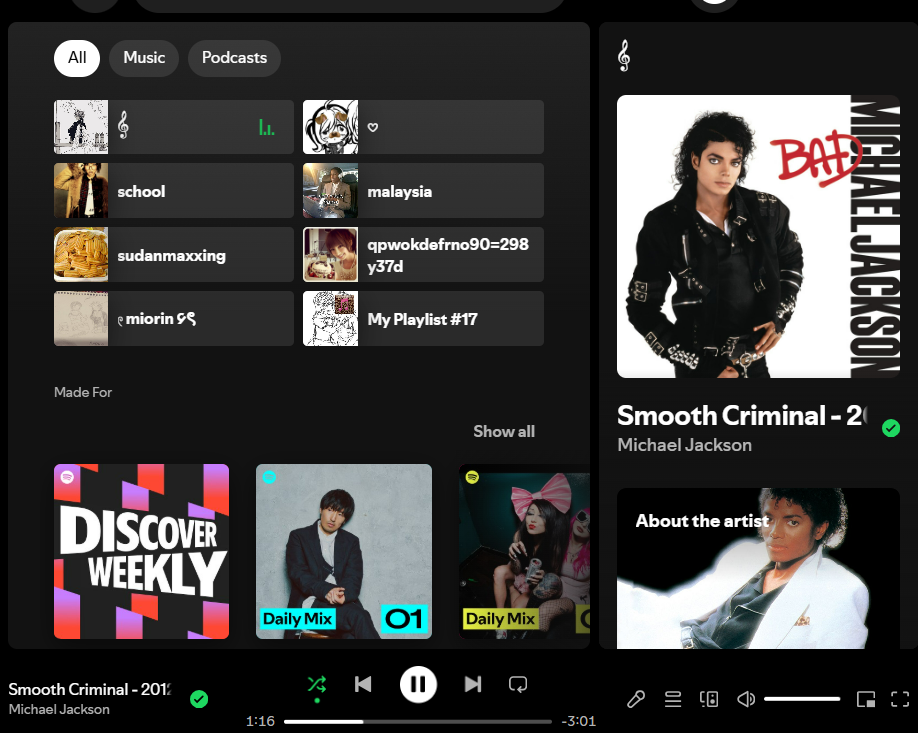Open the lyrics microphone view

[636, 699]
